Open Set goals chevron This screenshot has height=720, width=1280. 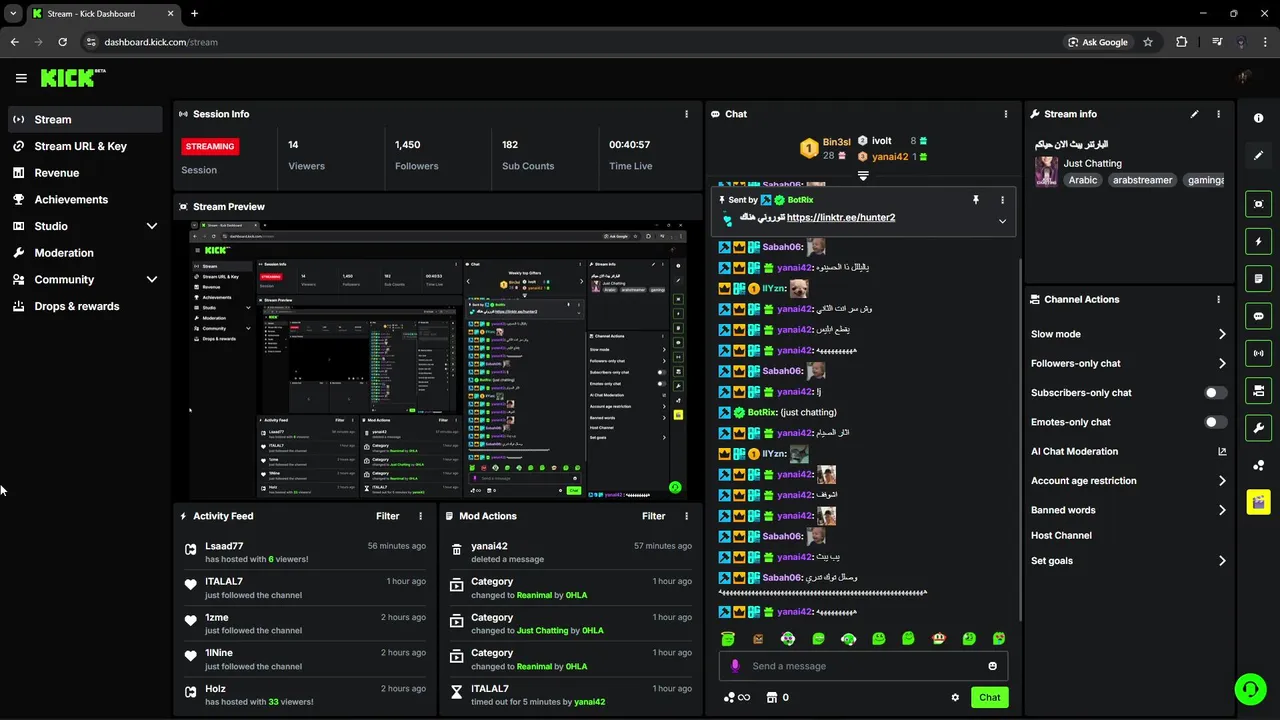click(1222, 561)
